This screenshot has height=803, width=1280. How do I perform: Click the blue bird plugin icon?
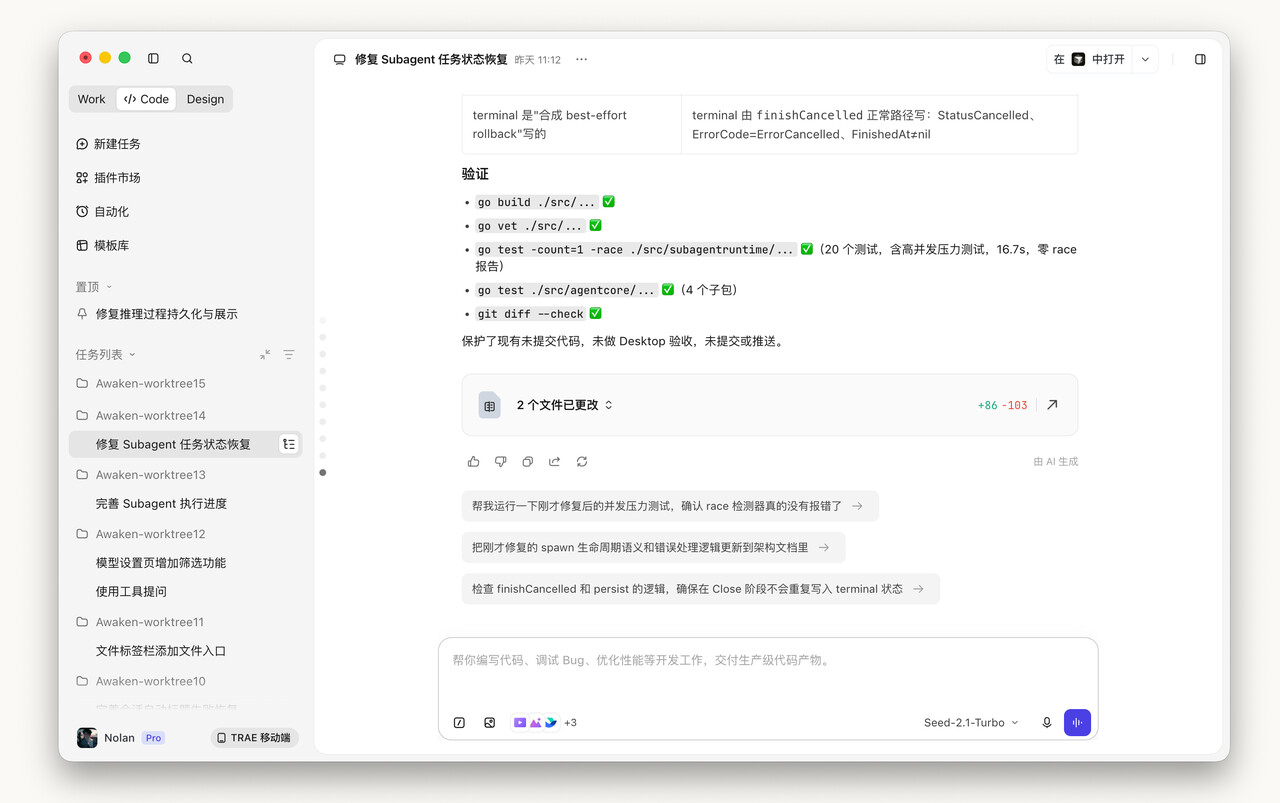(x=550, y=722)
